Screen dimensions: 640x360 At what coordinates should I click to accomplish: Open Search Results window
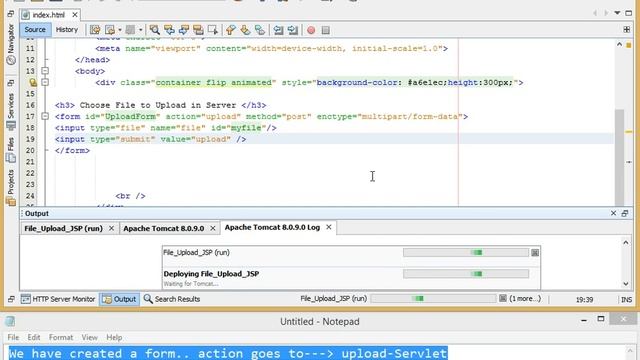pyautogui.click(x=172, y=299)
